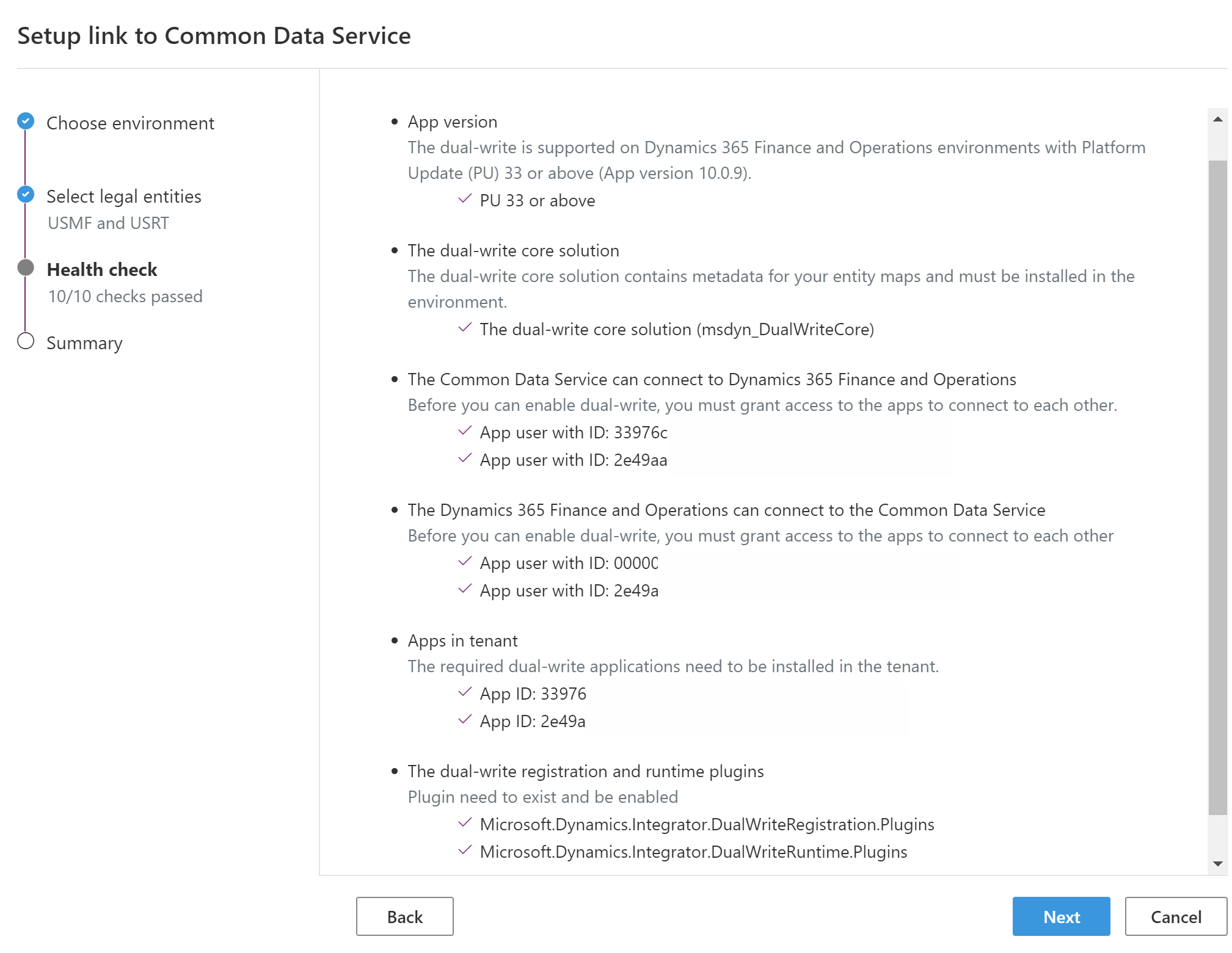
Task: Click 'The required dual-write applications' description
Action: [672, 667]
